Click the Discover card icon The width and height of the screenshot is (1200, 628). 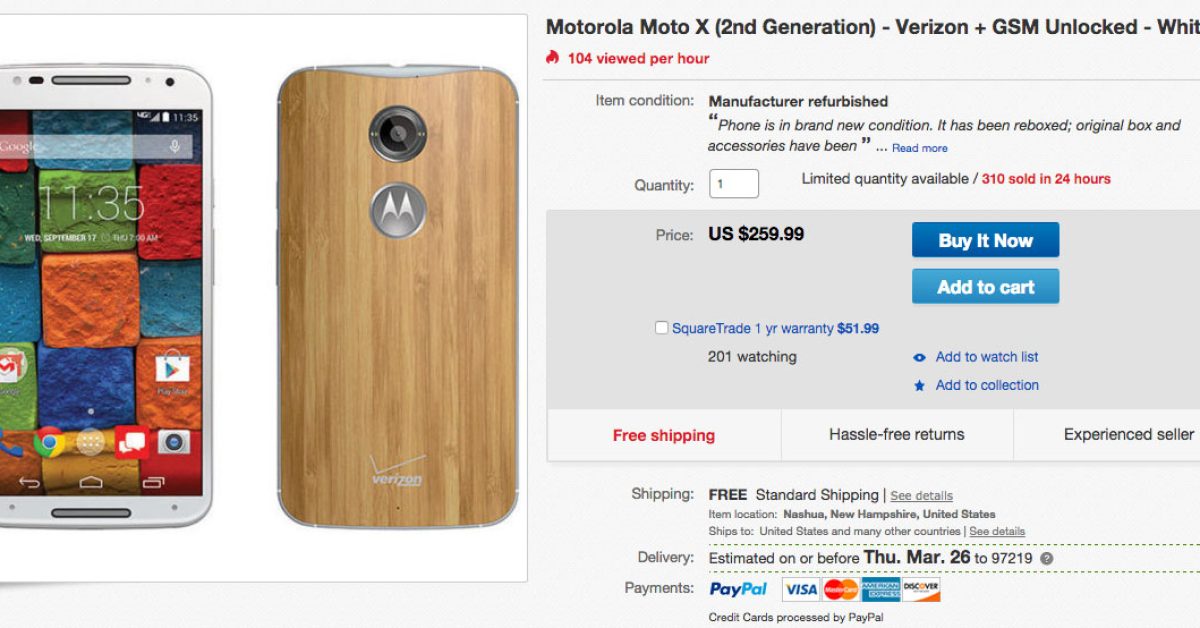(x=921, y=590)
